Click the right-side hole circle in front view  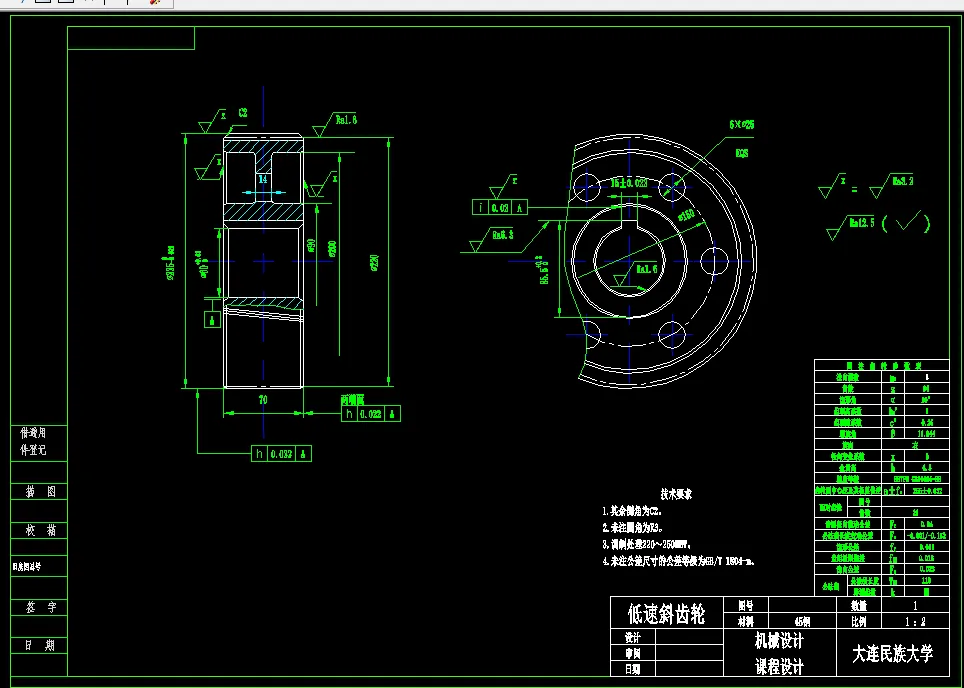point(714,261)
